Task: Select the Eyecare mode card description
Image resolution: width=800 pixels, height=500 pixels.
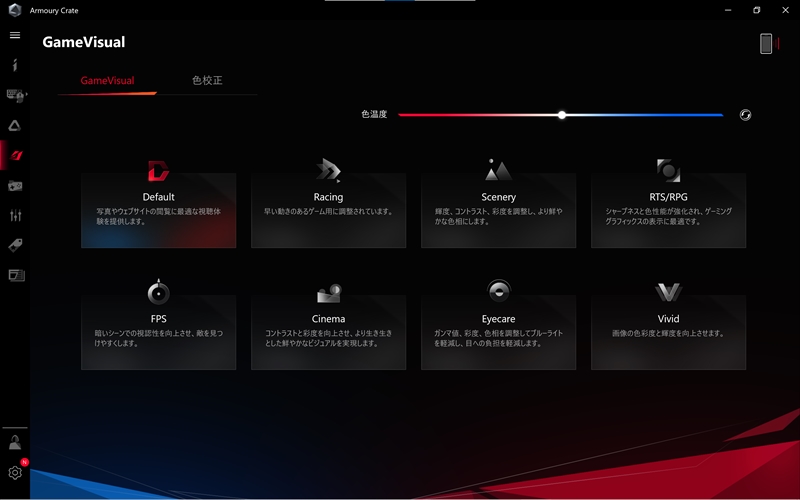Action: point(498,338)
